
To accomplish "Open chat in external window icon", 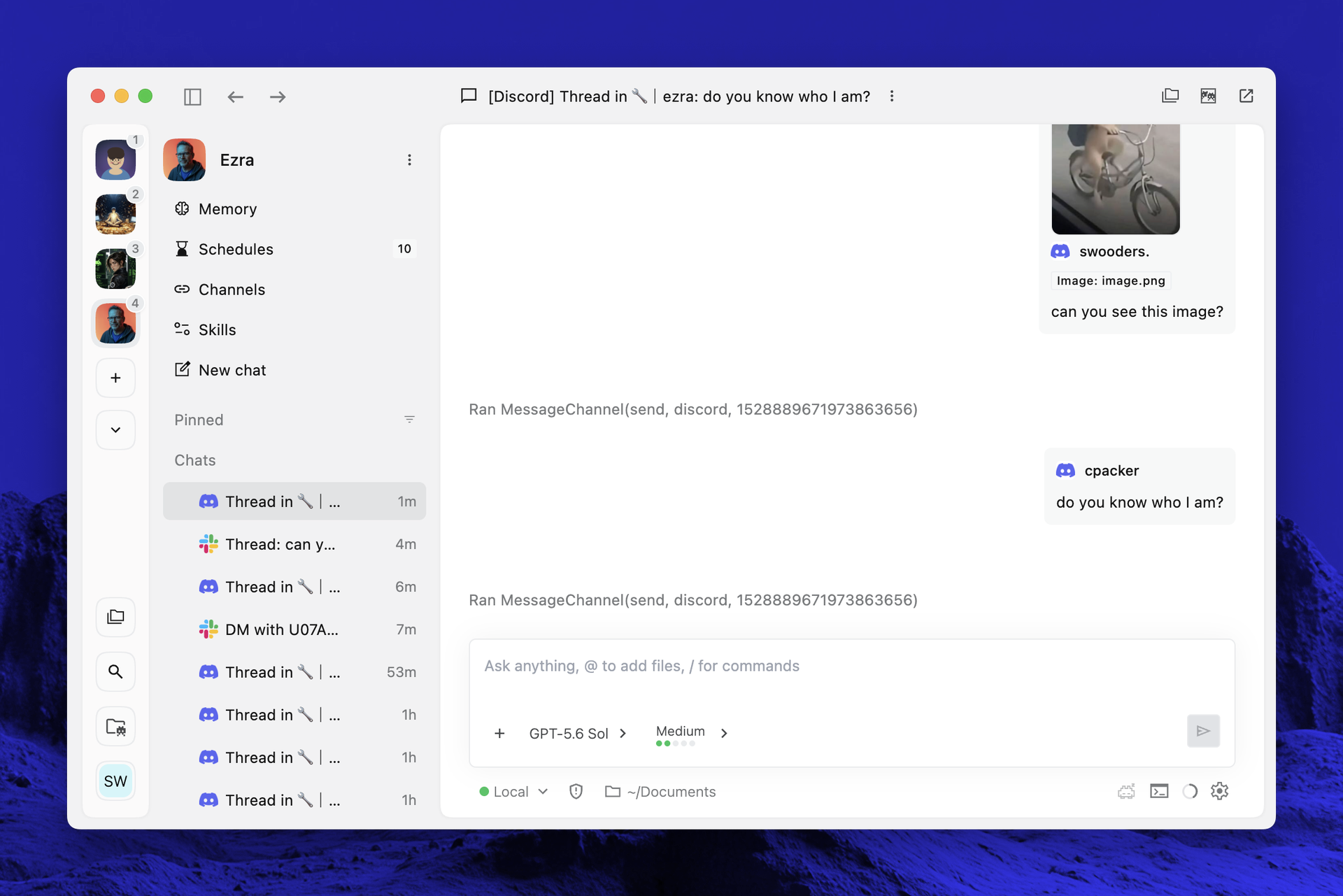I will click(1246, 96).
